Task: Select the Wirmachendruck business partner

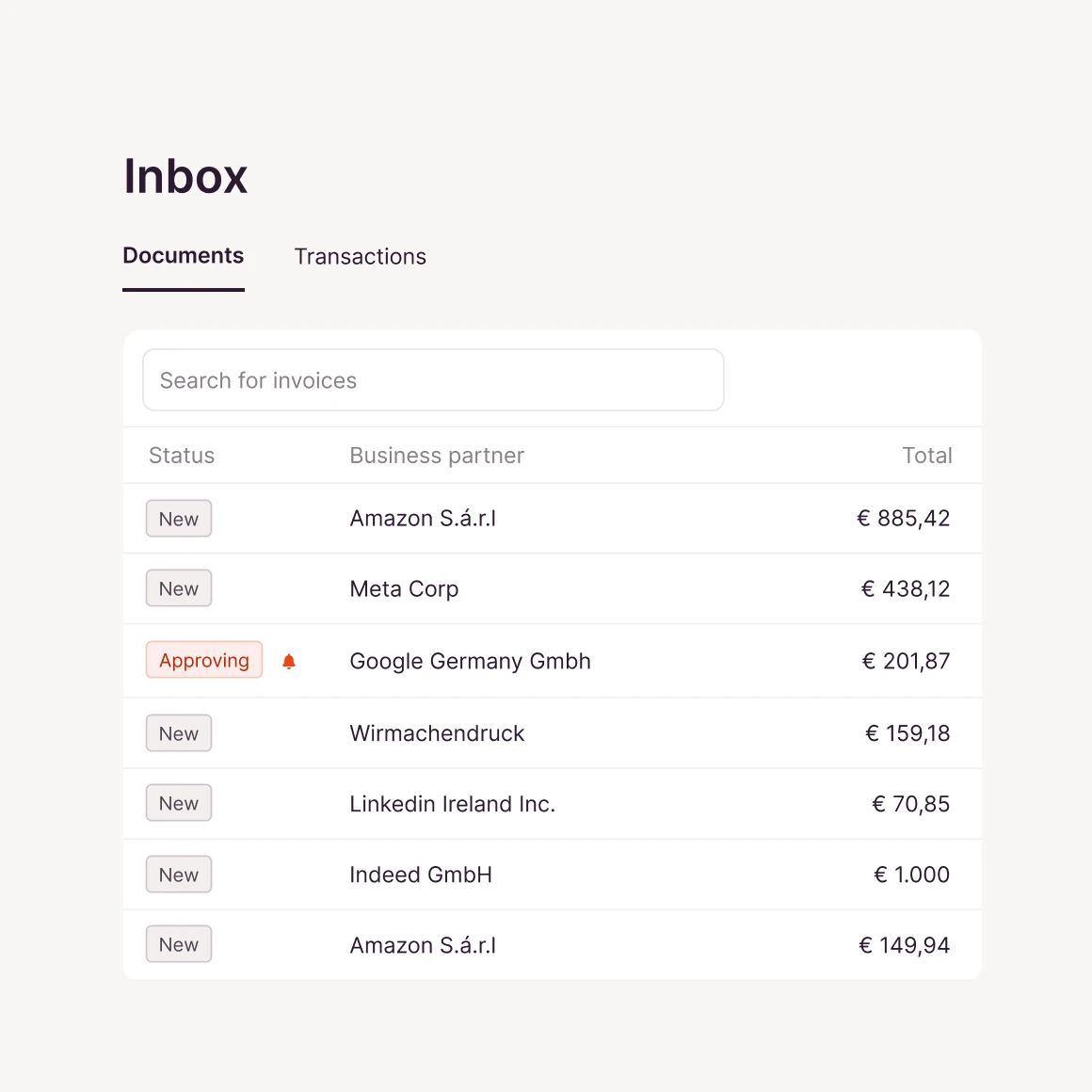Action: 437,734
